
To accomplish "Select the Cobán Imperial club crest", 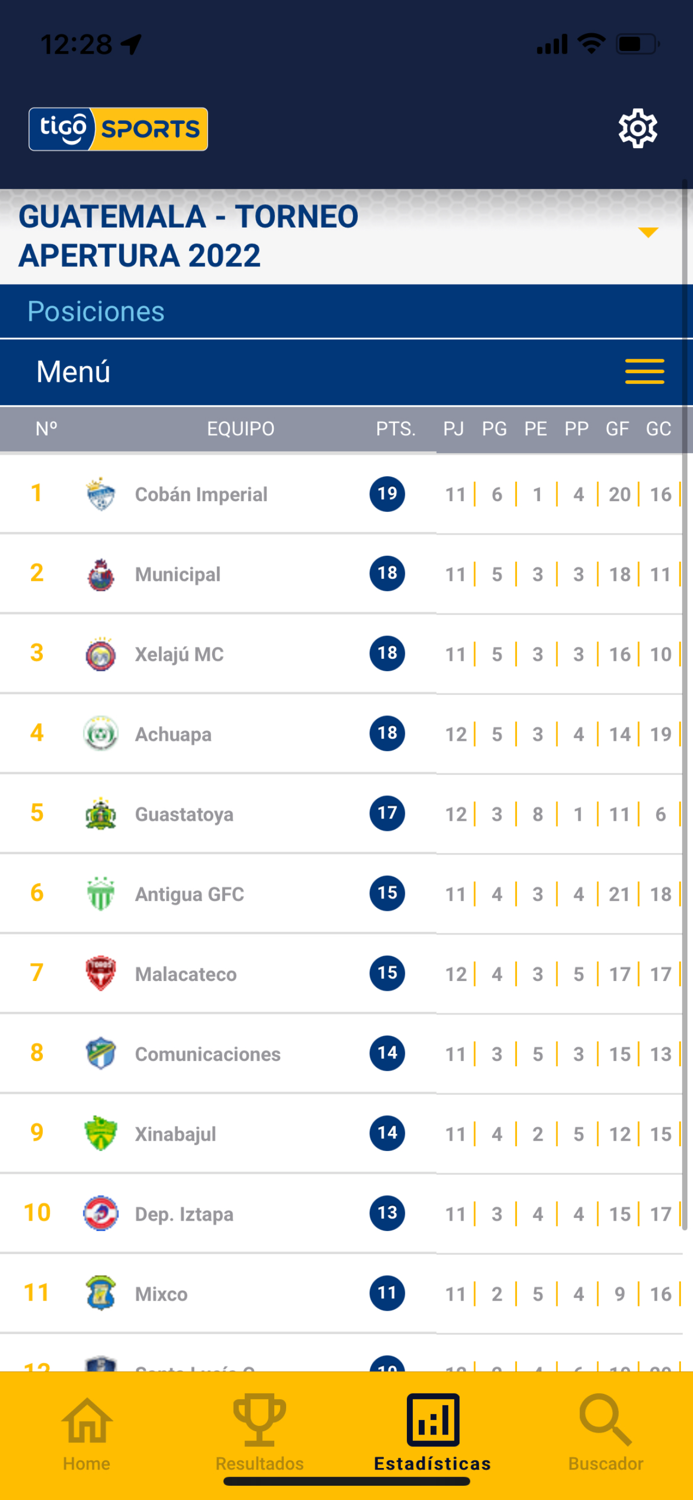I will click(100, 493).
